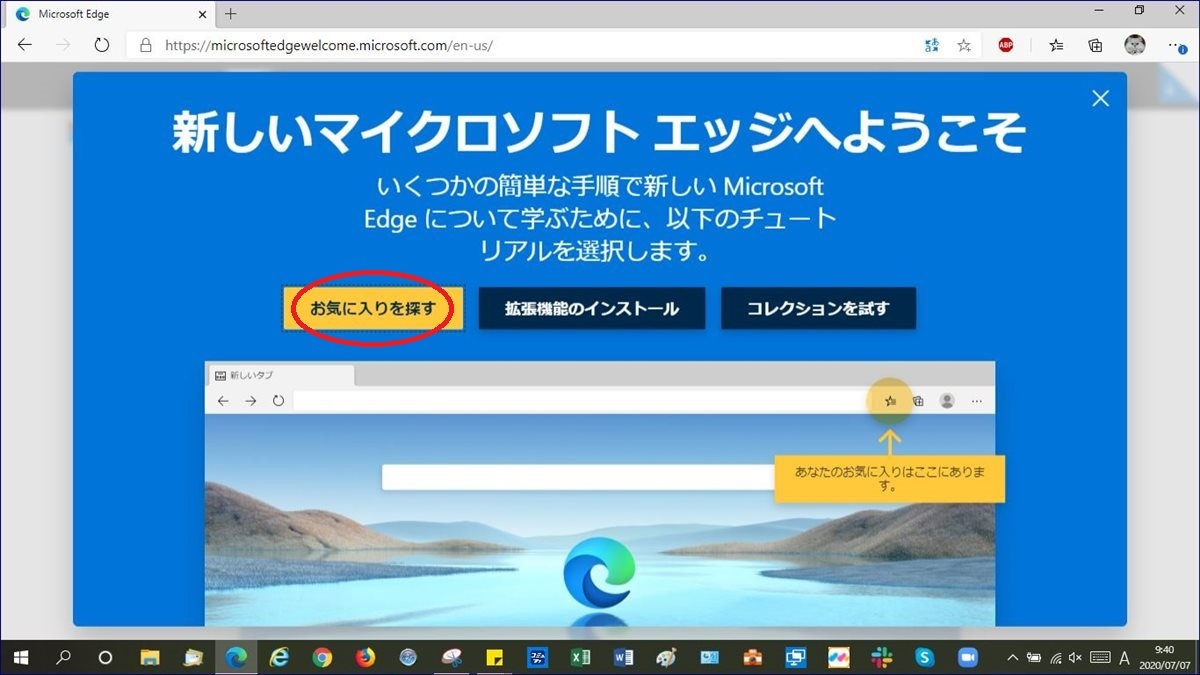Click the tutorial preview image of Edge
The height and width of the screenshot is (675, 1200).
coord(600,493)
